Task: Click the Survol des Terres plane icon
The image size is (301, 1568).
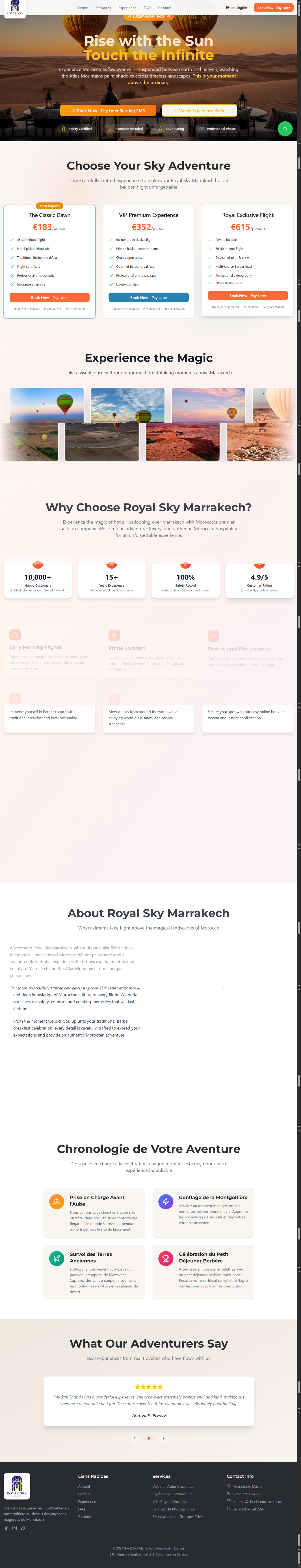Action: (x=57, y=1258)
